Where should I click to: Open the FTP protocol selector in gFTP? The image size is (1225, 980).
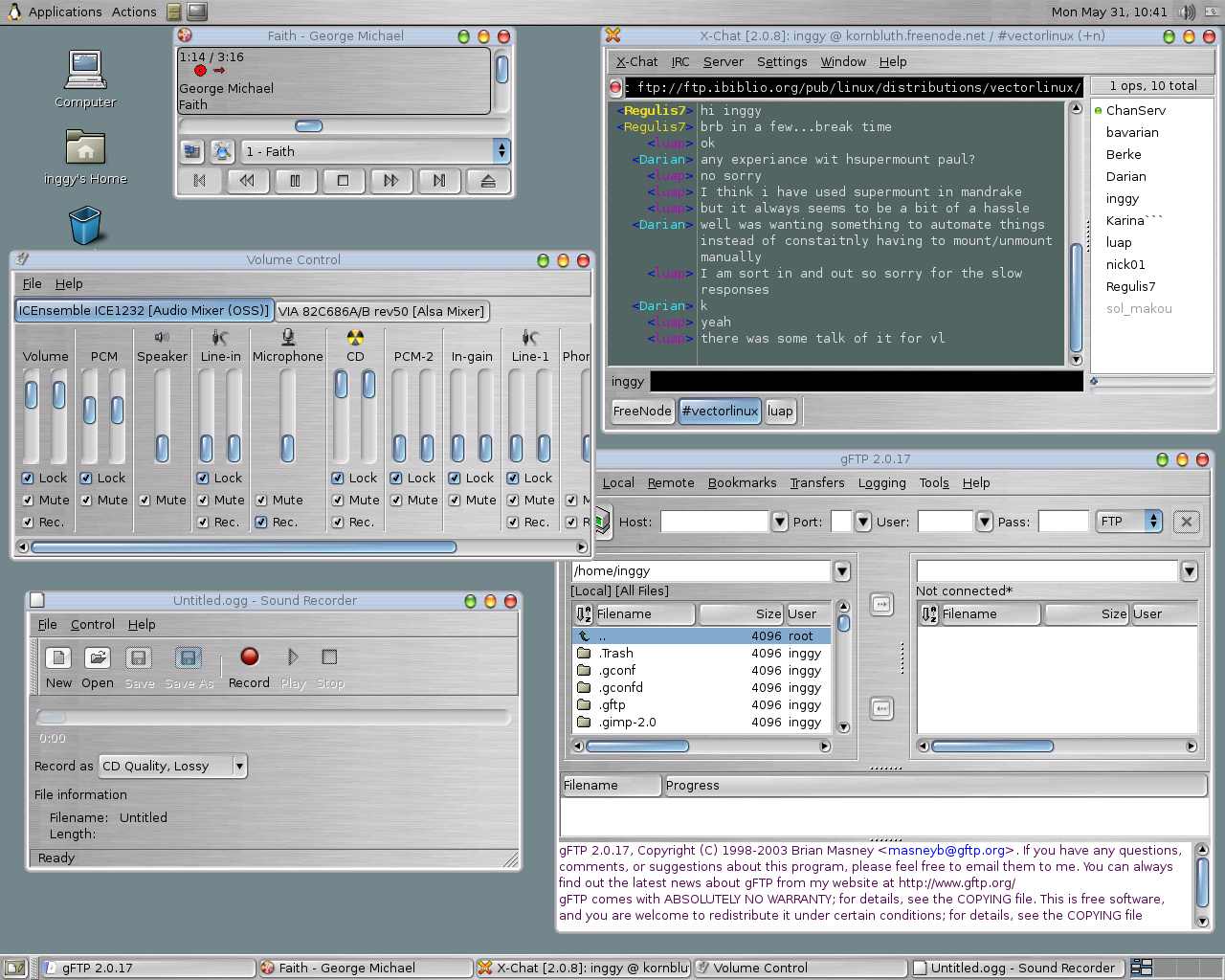(x=1128, y=522)
